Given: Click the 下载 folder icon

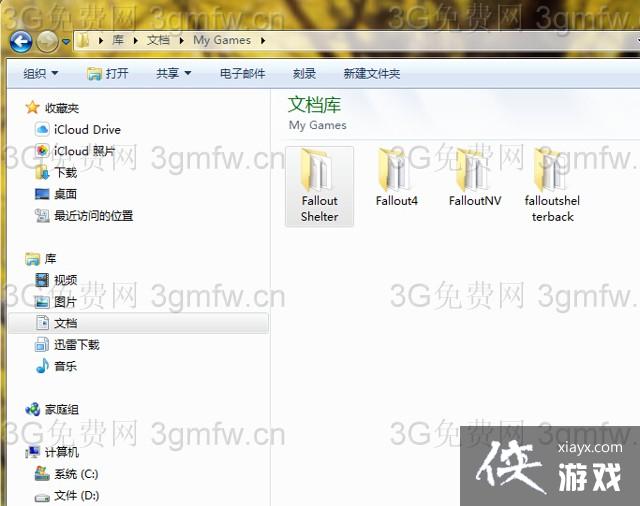Looking at the screenshot, I should 42,173.
